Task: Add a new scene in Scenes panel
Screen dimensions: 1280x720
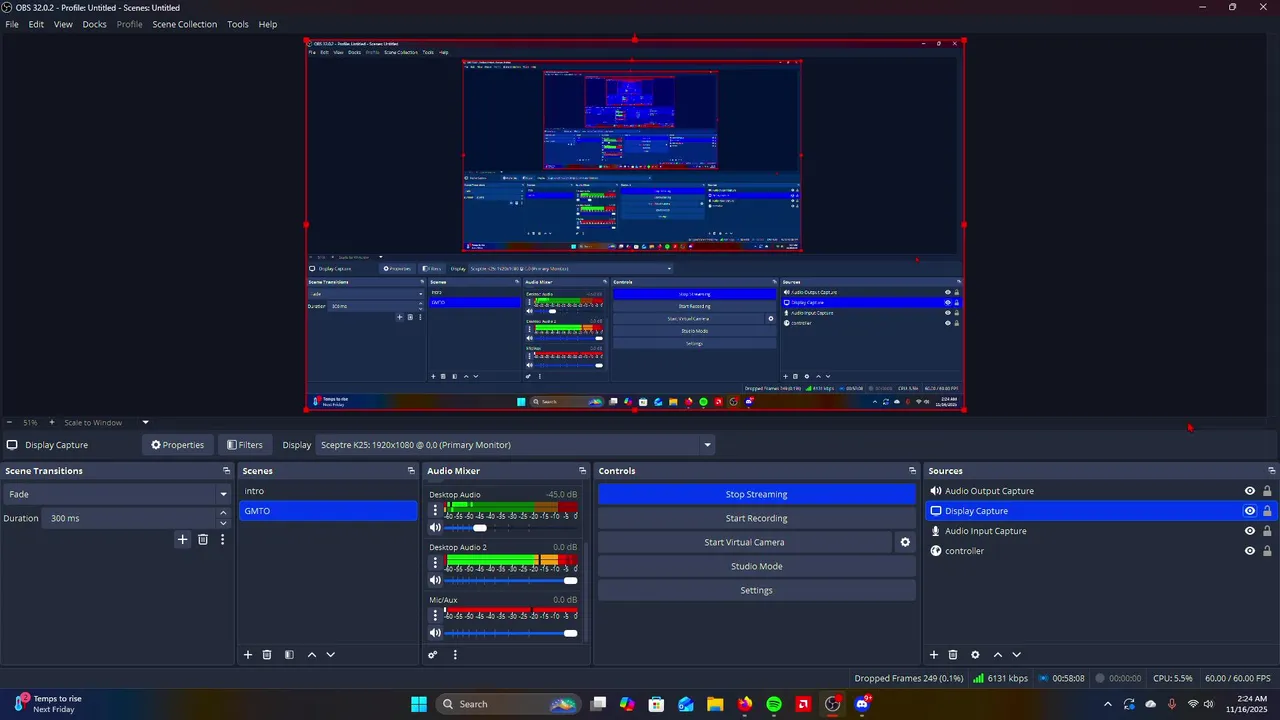Action: click(x=248, y=655)
